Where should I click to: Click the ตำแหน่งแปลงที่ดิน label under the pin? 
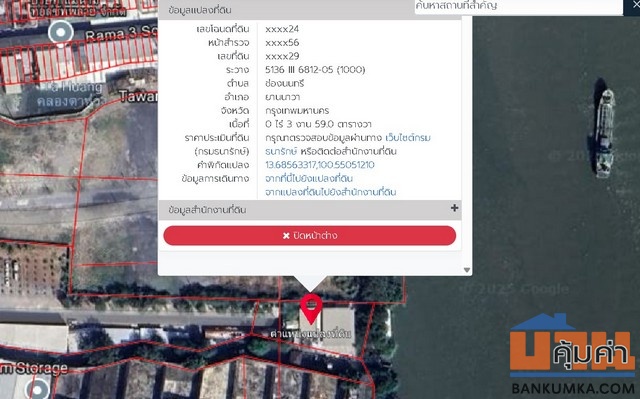(310, 333)
